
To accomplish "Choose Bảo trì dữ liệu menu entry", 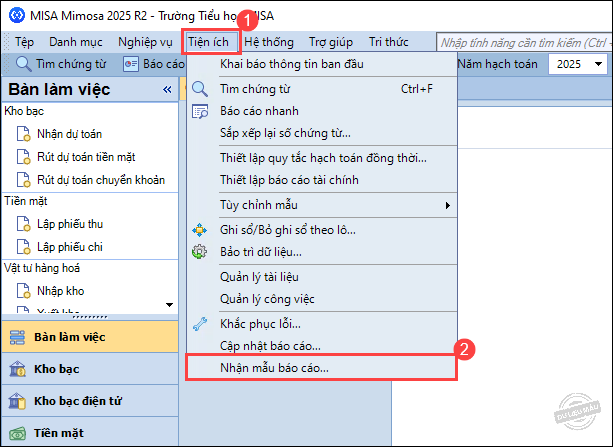I will click(x=322, y=252).
